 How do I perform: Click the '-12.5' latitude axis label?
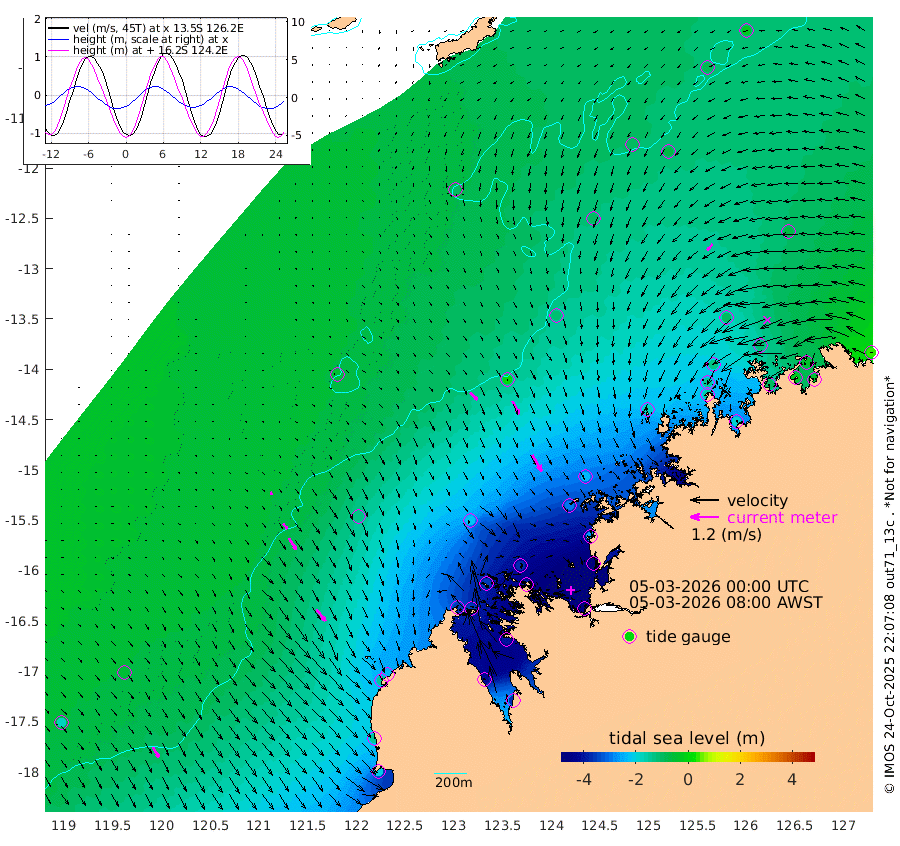(x=22, y=219)
